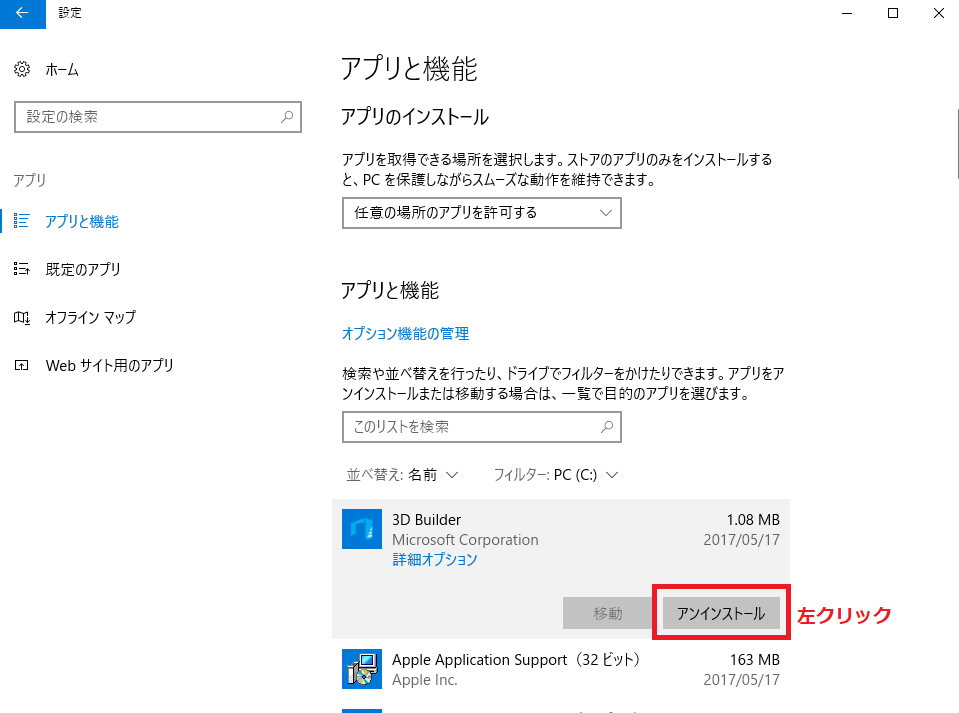
Task: Close the 設定 window
Action: (x=939, y=13)
